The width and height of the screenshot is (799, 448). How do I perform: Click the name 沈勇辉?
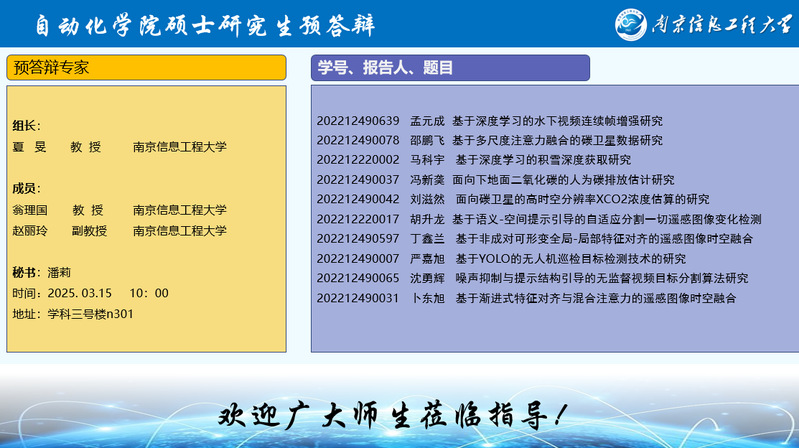pyautogui.click(x=427, y=278)
